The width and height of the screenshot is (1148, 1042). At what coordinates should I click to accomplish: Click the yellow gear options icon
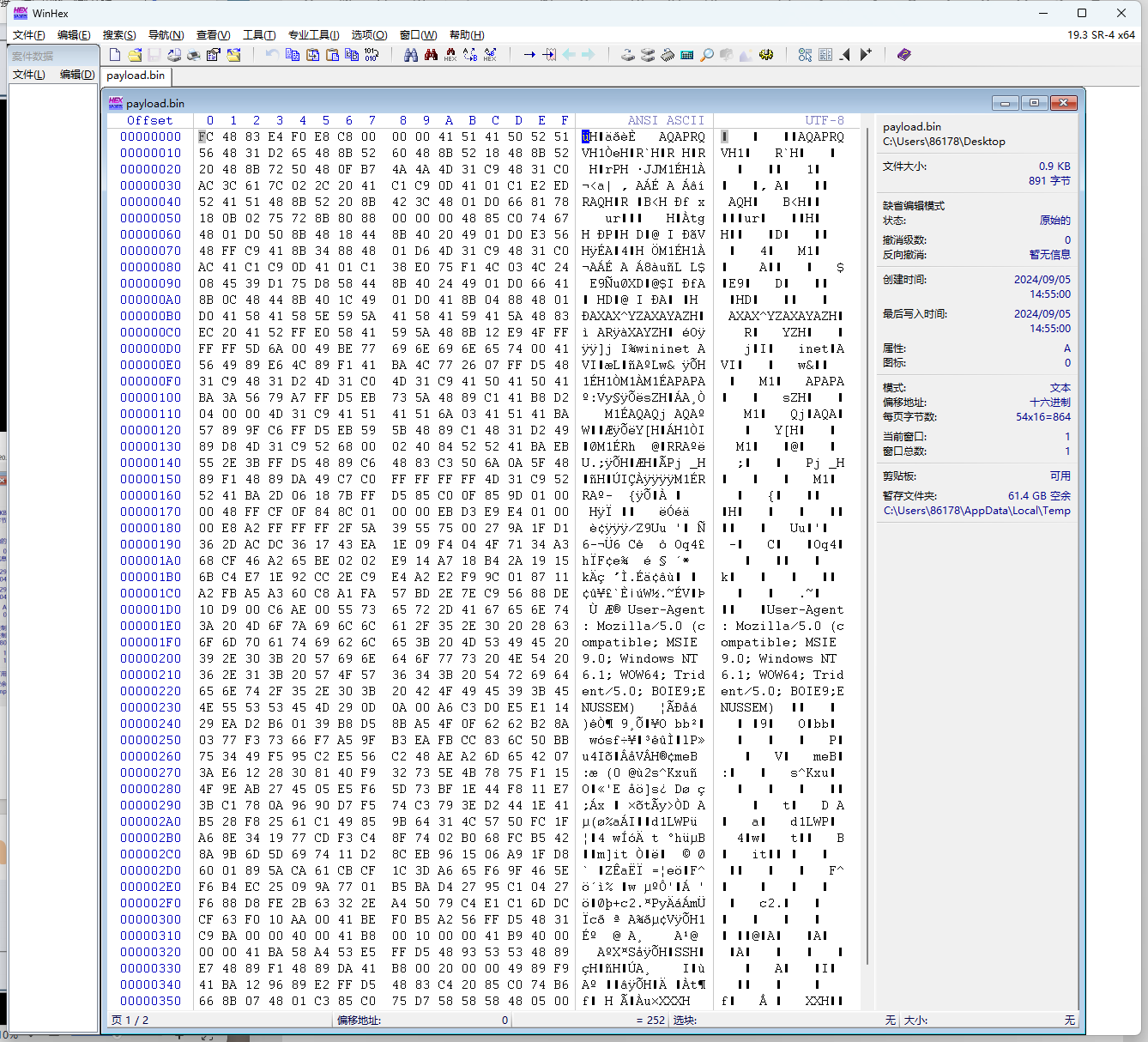766,54
